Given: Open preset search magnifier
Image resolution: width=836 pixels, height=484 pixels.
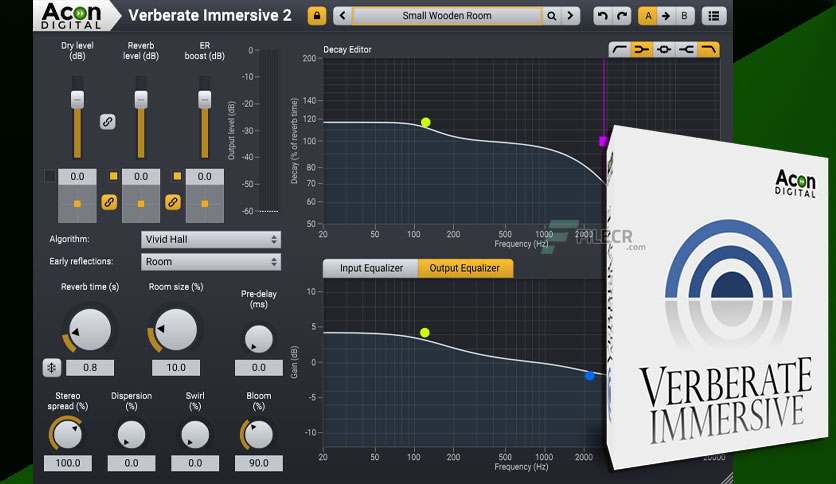Looking at the screenshot, I should pos(552,16).
